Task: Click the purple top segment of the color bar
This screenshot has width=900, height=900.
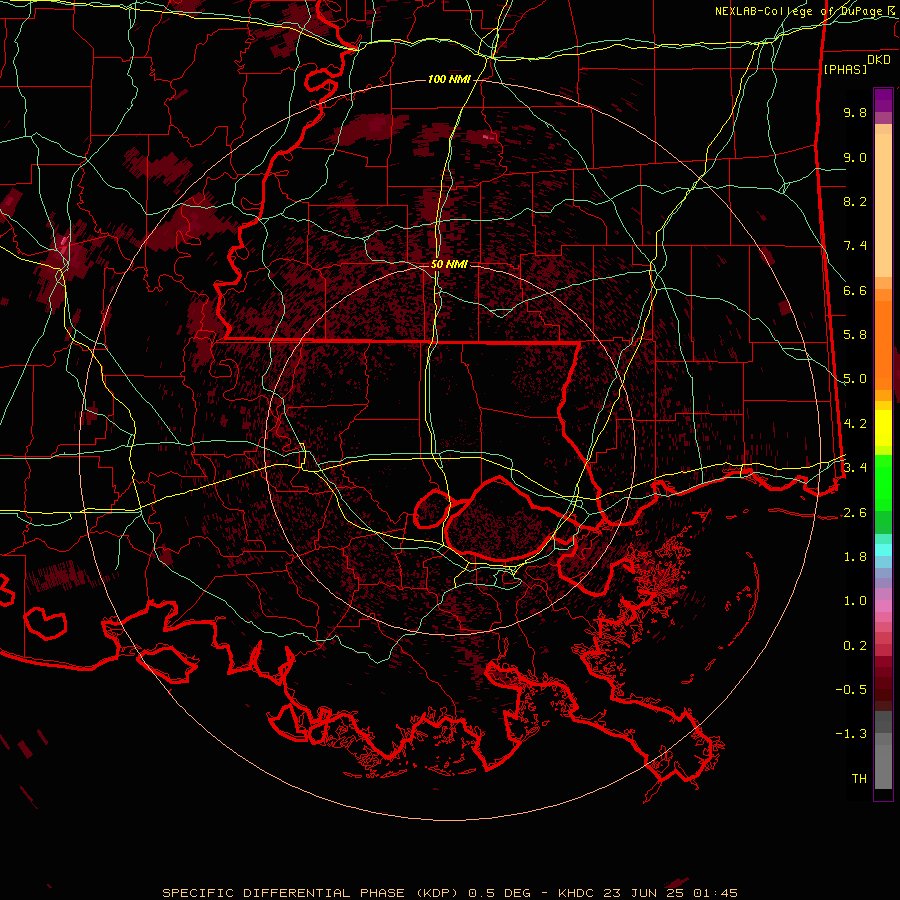Action: tap(883, 100)
